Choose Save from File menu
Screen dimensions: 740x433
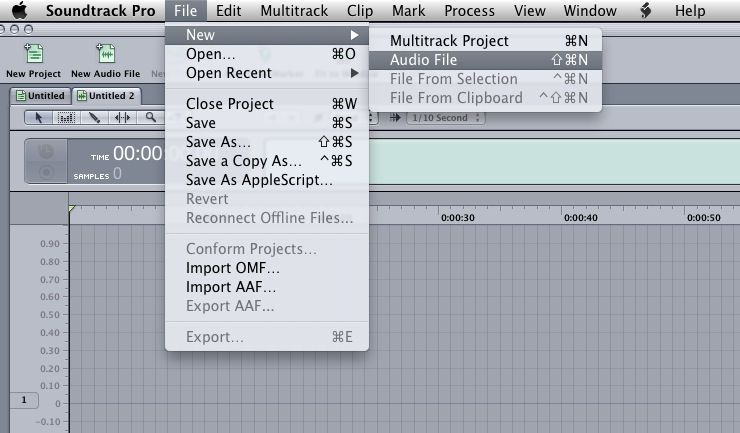pyautogui.click(x=267, y=123)
